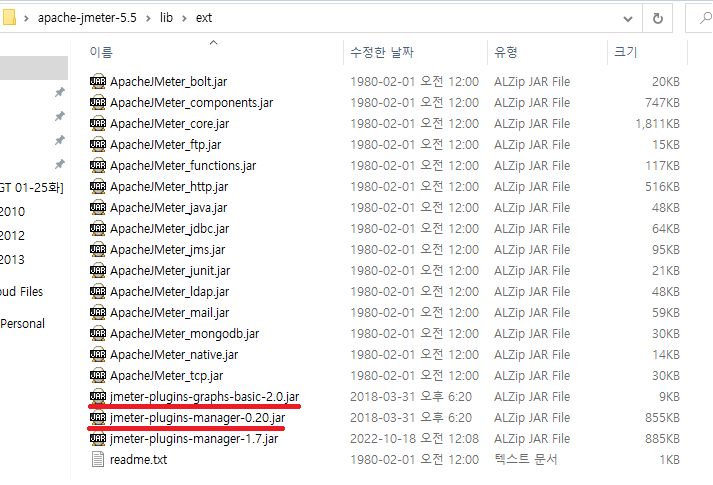Select the jmeter-plugins-graphs-basic-2.0.jar file name
Screen dimensions: 713x485
point(205,397)
